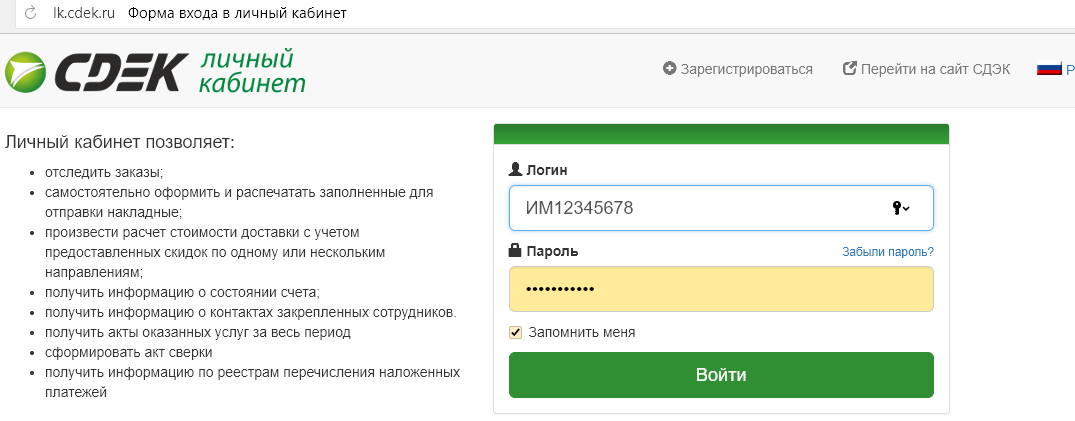Click the plus icon beside Зарегистрироваться
Viewport: 1075px width, 421px height.
click(670, 69)
